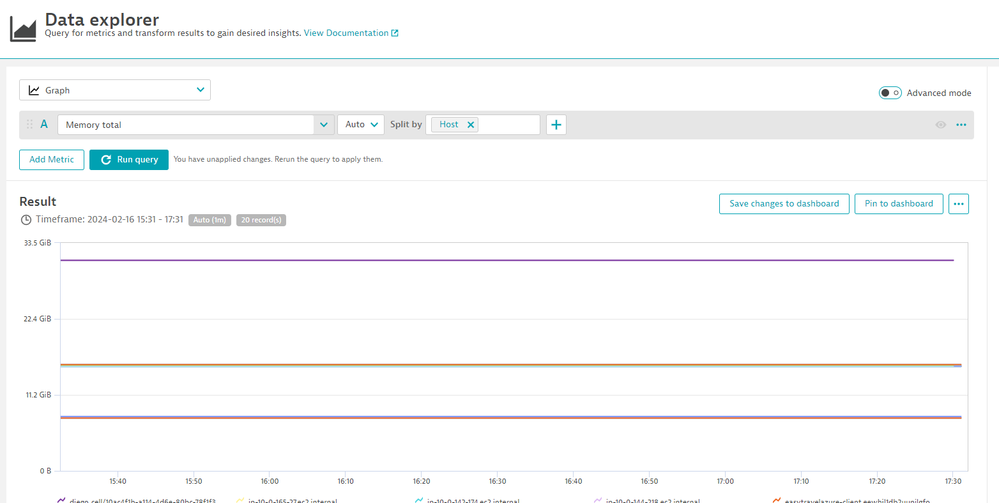Open the Result section more options menu

click(x=959, y=204)
